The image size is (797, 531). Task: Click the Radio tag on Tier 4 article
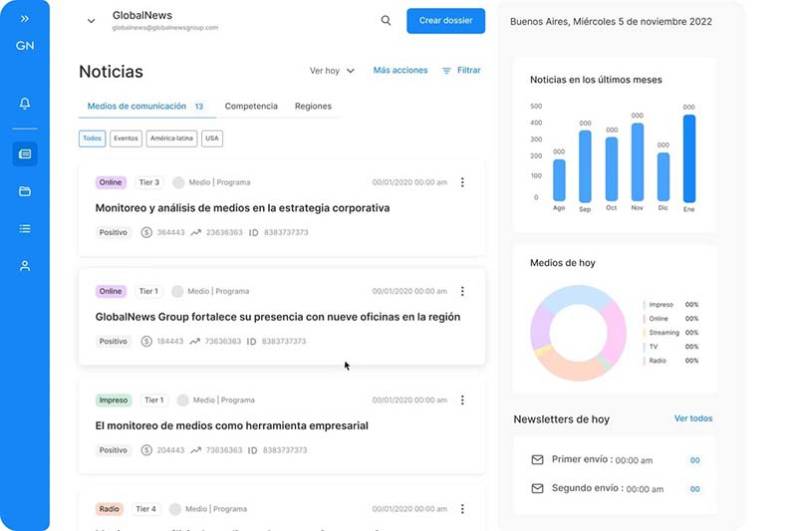109,509
